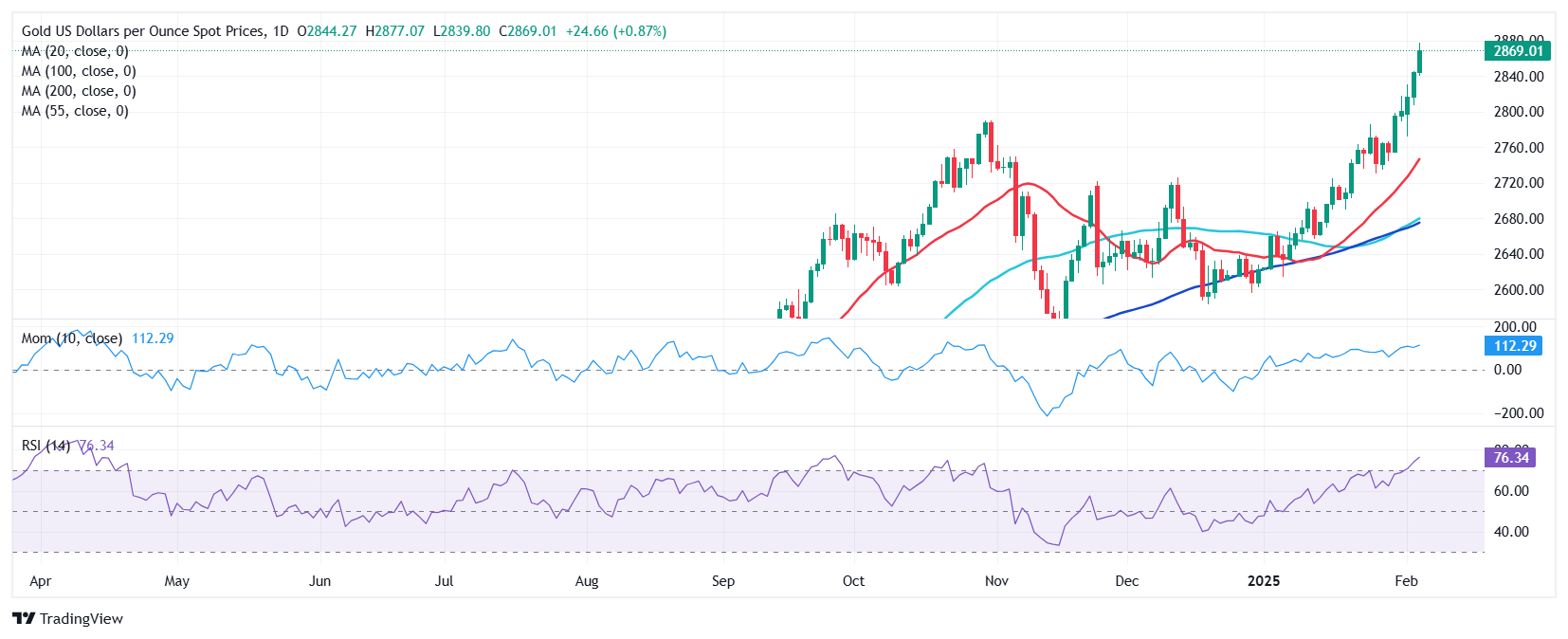Click the latest green candlestick at chart top
This screenshot has height=639, width=1568.
[x=1419, y=59]
